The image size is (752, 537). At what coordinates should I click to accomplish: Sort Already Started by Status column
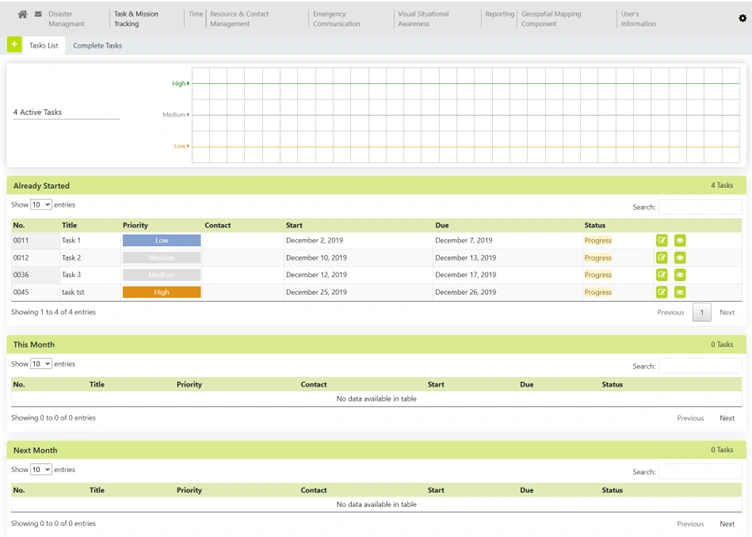tap(595, 225)
